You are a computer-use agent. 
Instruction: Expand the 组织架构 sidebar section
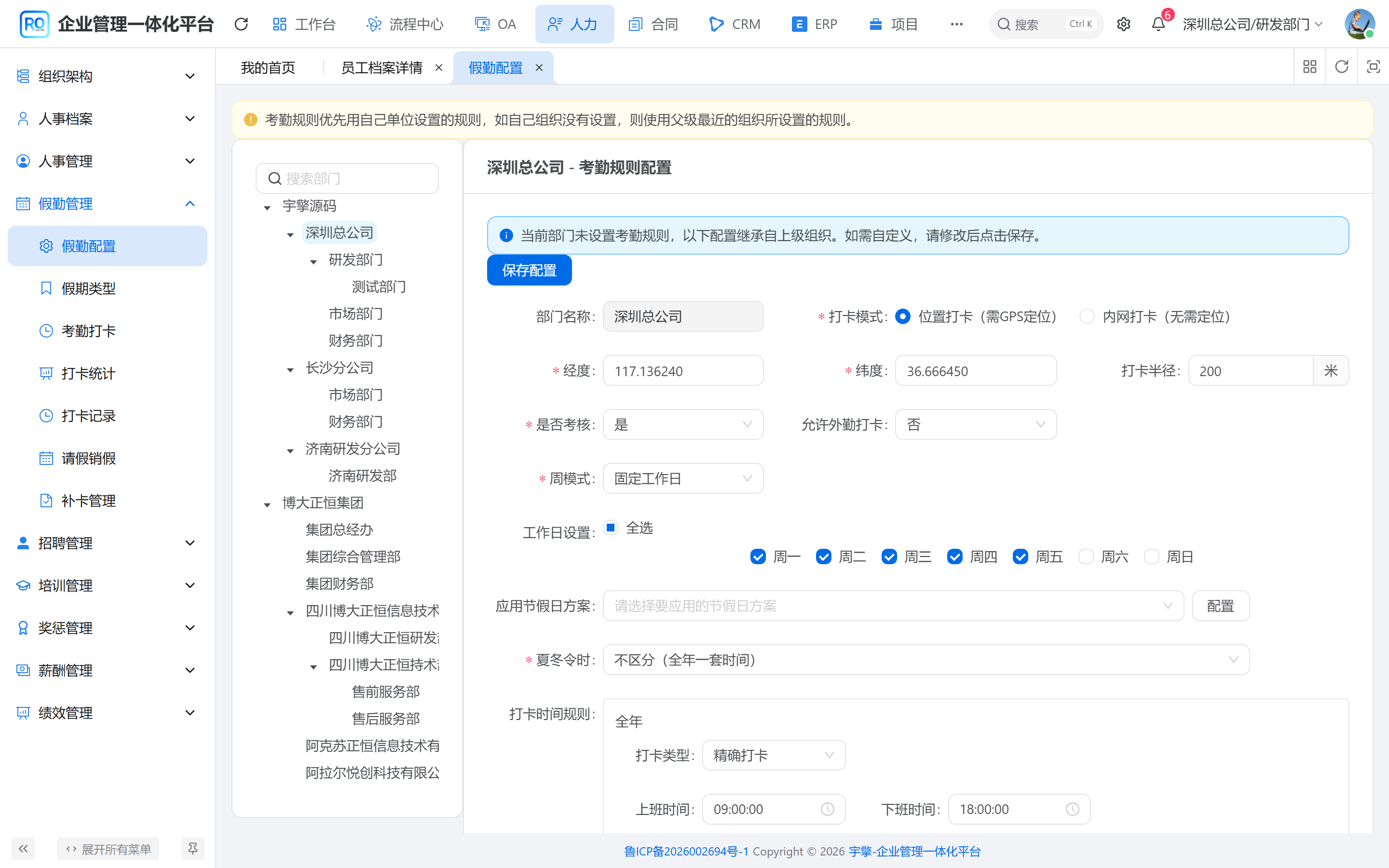[108, 76]
